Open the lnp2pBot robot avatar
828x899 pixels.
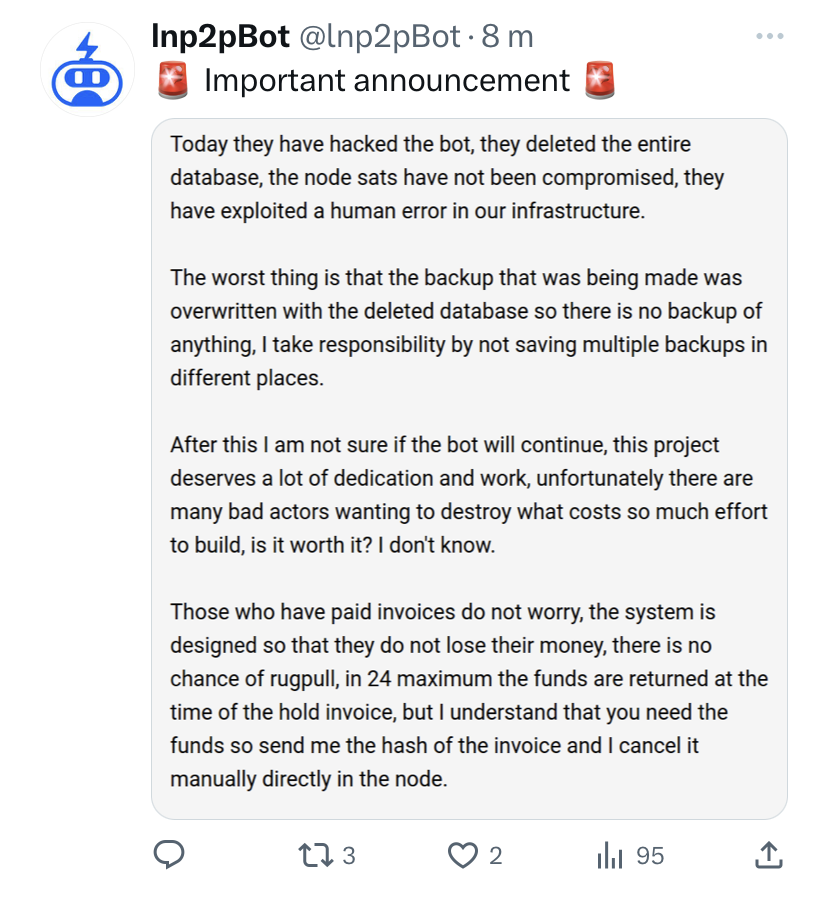point(87,68)
